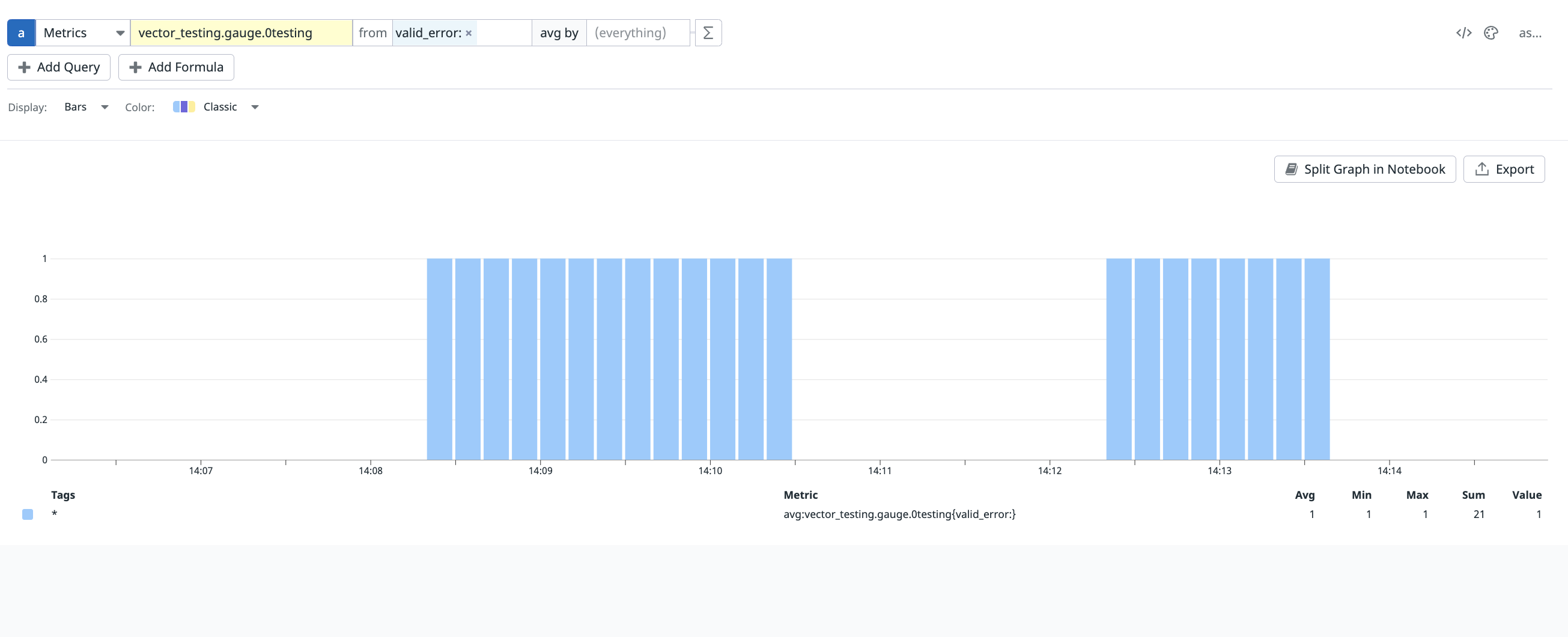Viewport: 1568px width, 637px height.
Task: Click the upload icon inside Export button
Action: [x=1480, y=169]
